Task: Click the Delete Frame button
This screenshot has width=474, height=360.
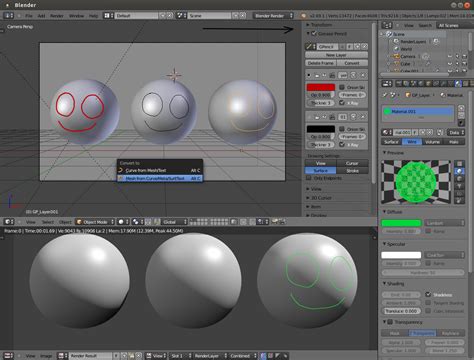Action: click(321, 63)
